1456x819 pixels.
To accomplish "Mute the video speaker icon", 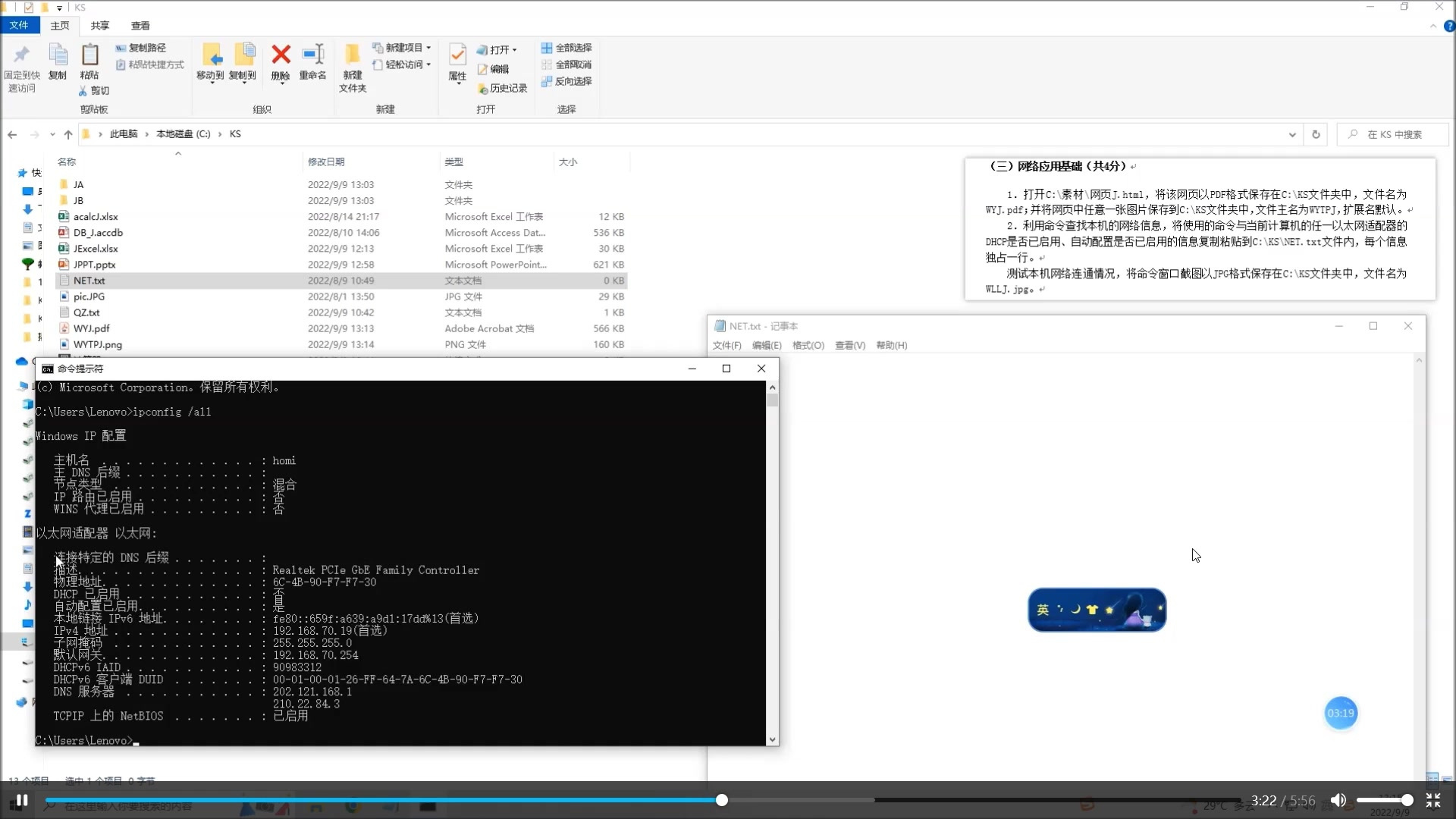I will [1338, 800].
